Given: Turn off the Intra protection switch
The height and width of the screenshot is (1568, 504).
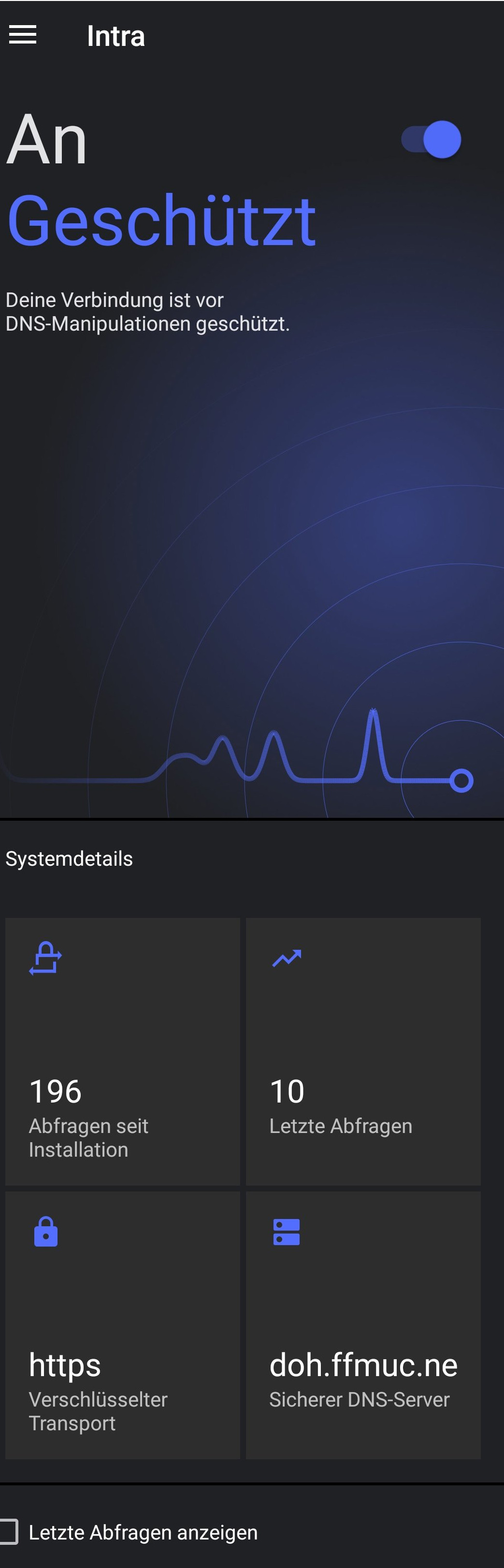Looking at the screenshot, I should pos(431,139).
